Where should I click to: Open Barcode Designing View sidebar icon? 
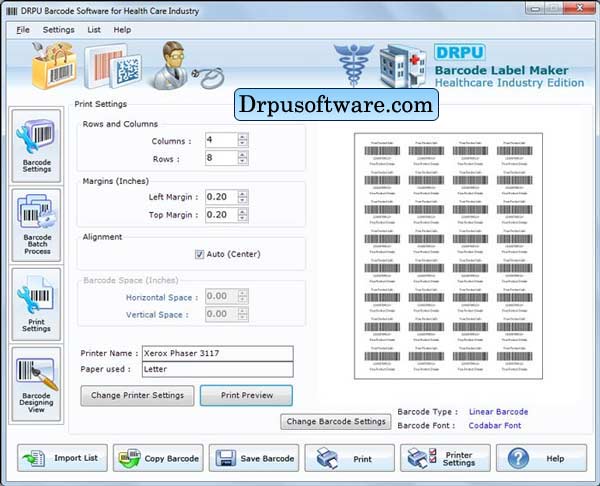click(x=36, y=384)
